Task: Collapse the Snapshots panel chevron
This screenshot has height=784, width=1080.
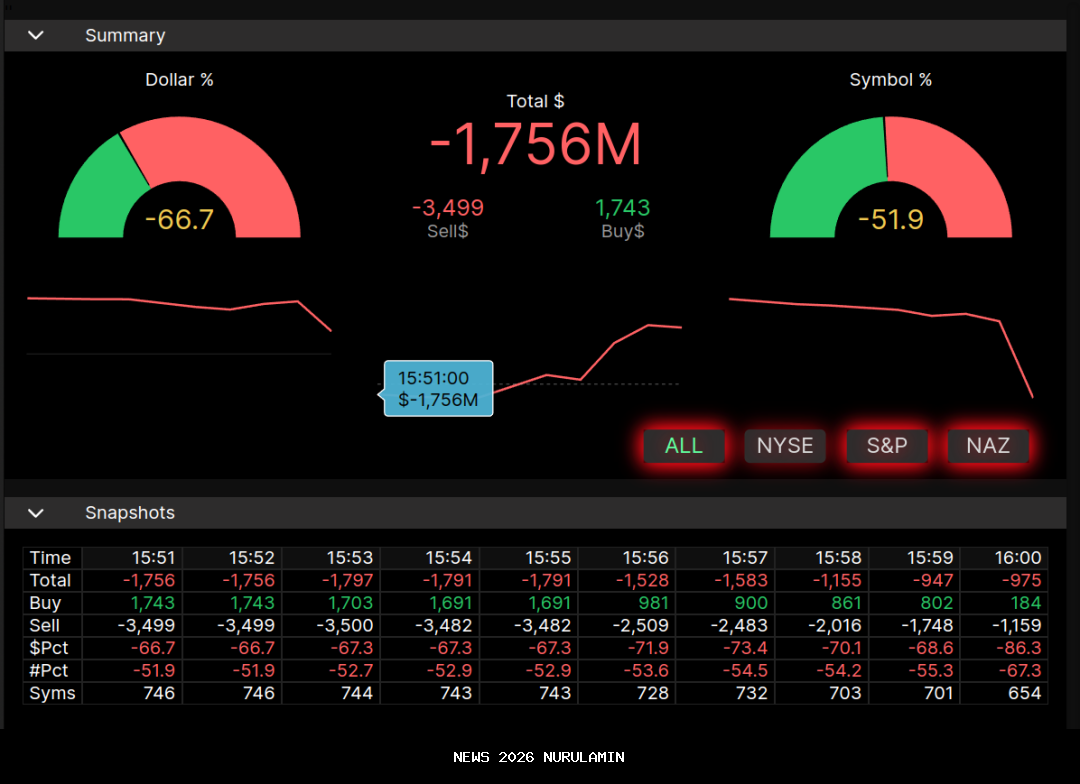Action: (x=36, y=513)
